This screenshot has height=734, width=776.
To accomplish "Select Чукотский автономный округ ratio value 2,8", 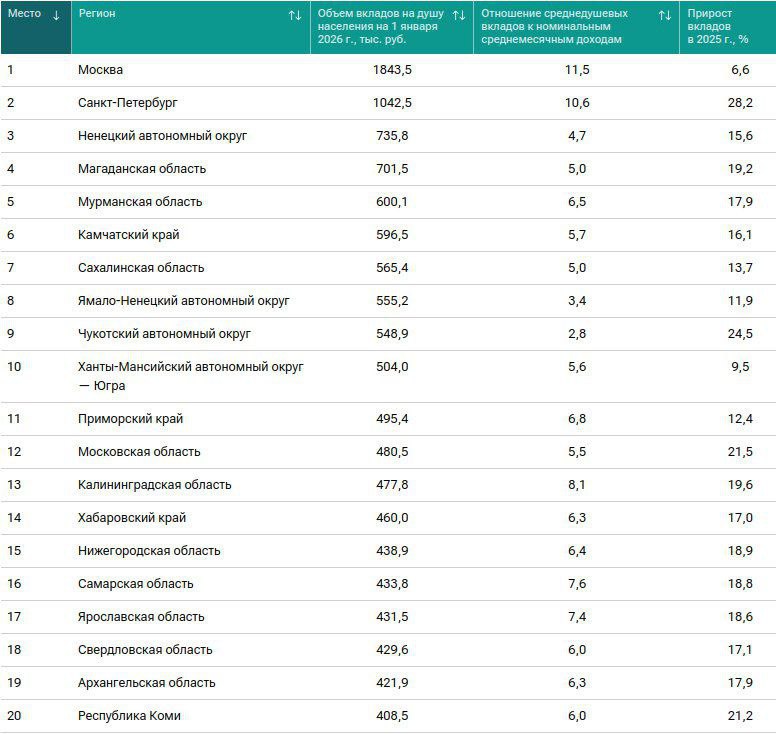I will click(x=577, y=334).
